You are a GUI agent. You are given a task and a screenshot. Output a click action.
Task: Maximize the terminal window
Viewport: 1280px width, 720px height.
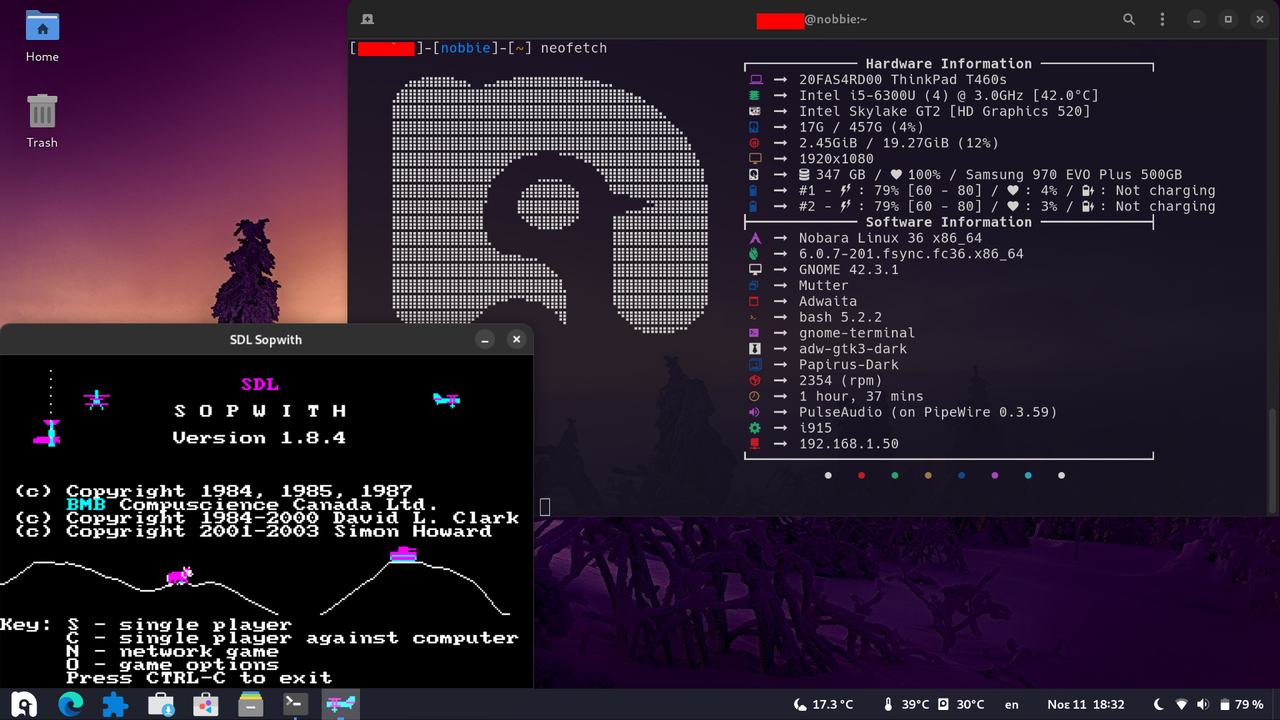coord(1229,19)
